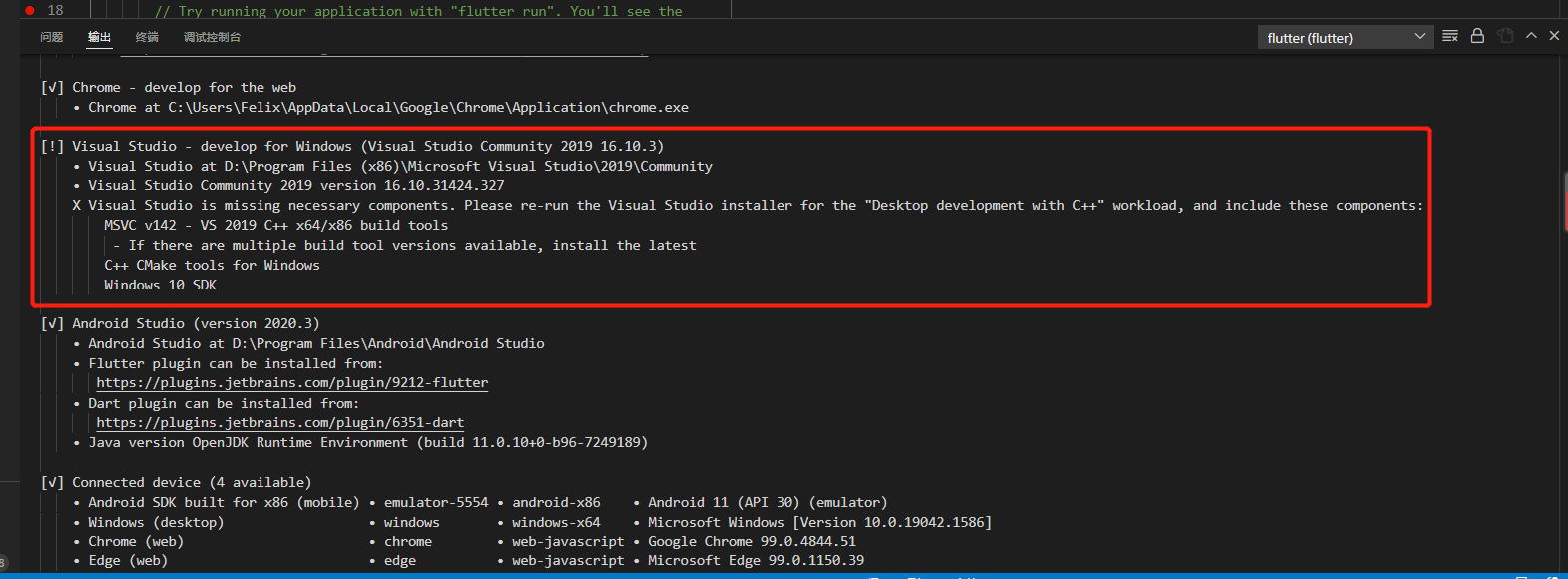This screenshot has height=579, width=1568.
Task: Click the 'Windows 10 SDK' line
Action: pyautogui.click(x=160, y=286)
